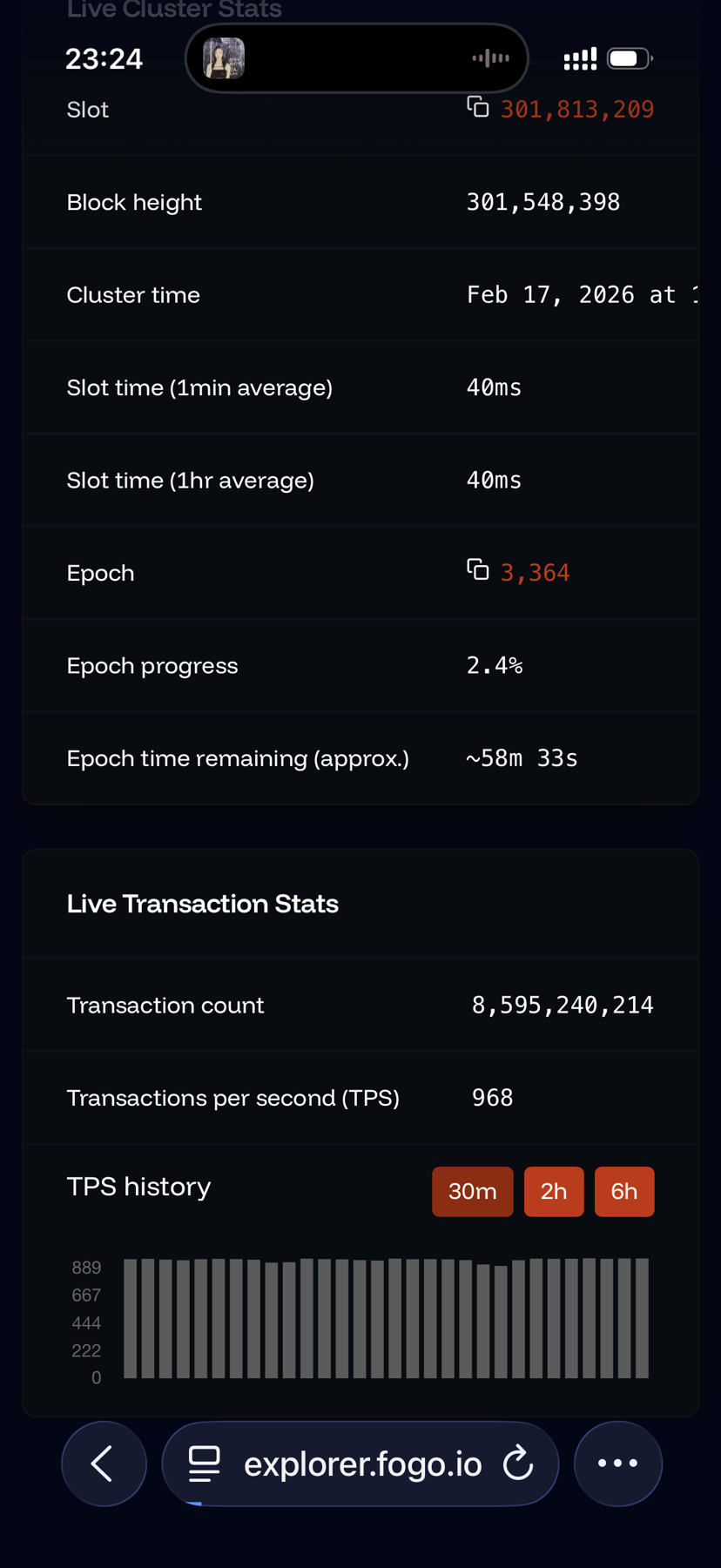Viewport: 721px width, 1568px height.
Task: Show 6h TPS history
Action: [x=624, y=1191]
